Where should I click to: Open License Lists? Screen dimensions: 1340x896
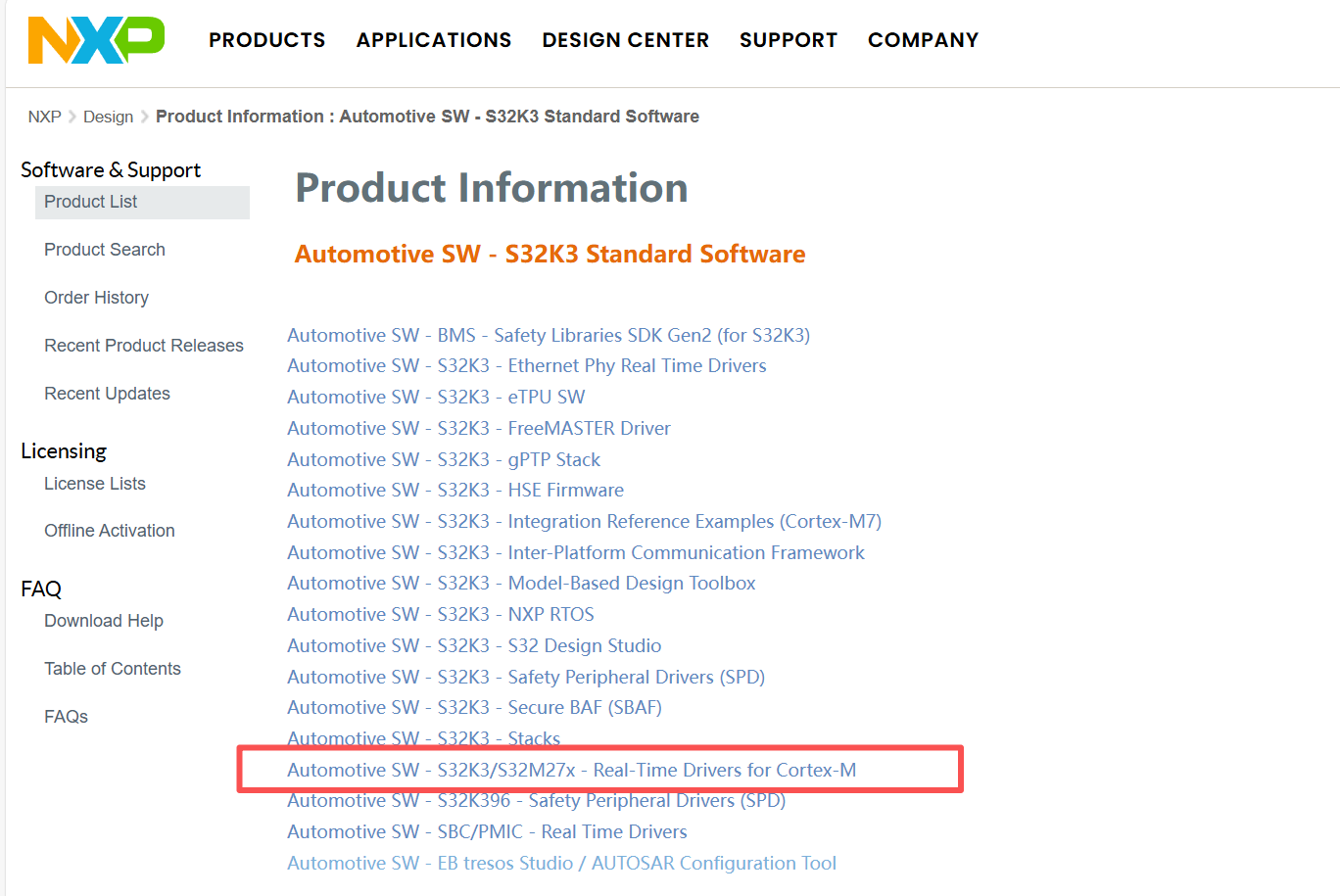pyautogui.click(x=95, y=484)
